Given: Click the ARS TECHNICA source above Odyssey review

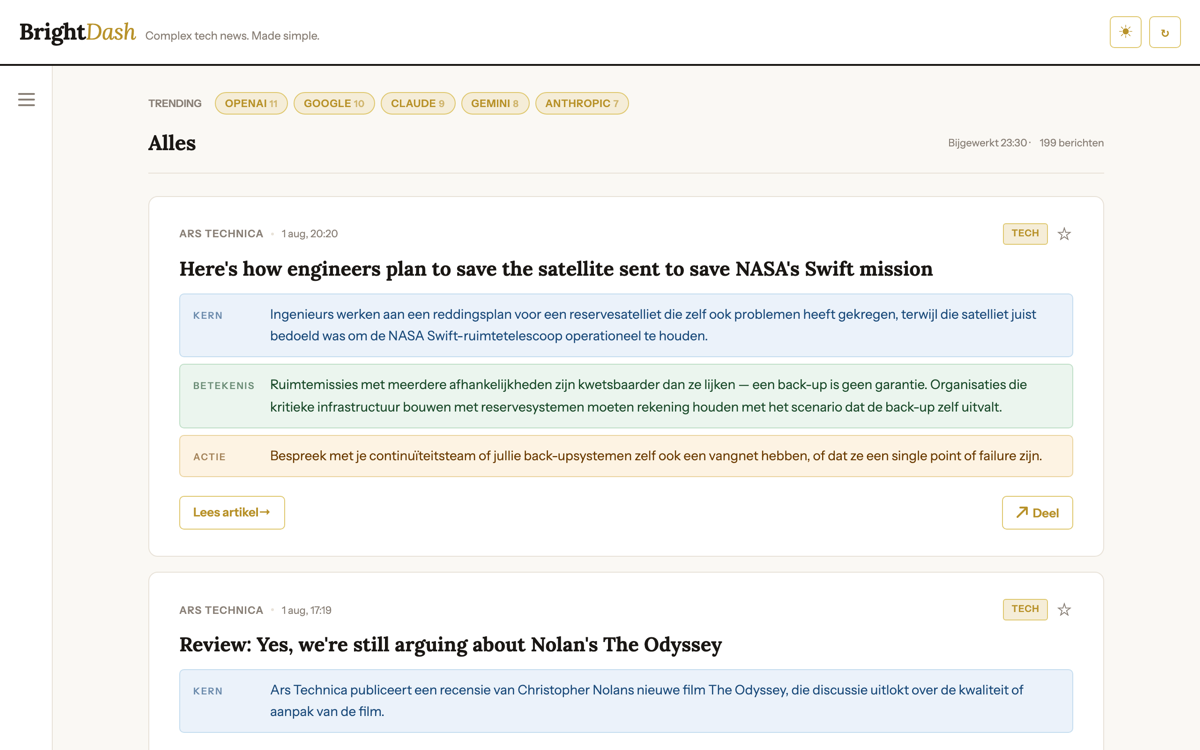Looking at the screenshot, I should click(x=221, y=610).
